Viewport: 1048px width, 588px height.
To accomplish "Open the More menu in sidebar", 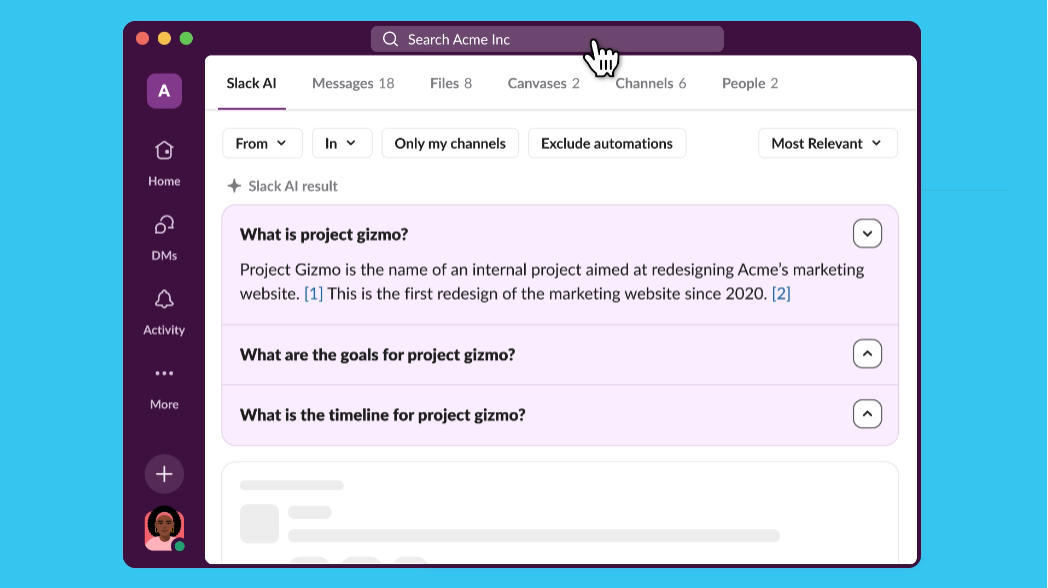I will [164, 387].
